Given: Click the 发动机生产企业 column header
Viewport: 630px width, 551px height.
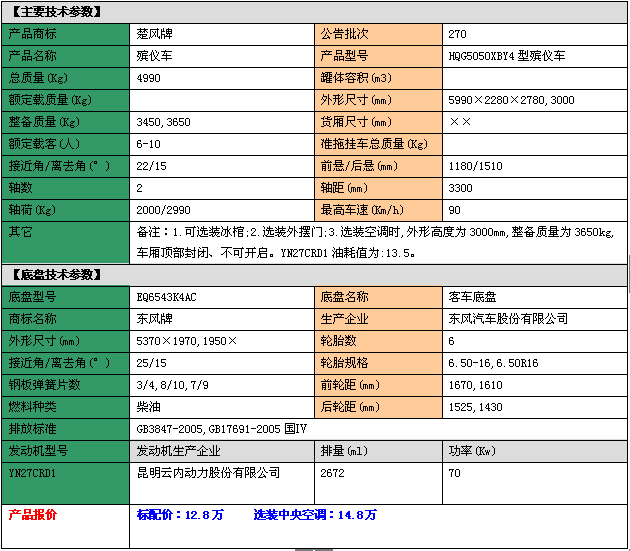Looking at the screenshot, I should tap(178, 451).
